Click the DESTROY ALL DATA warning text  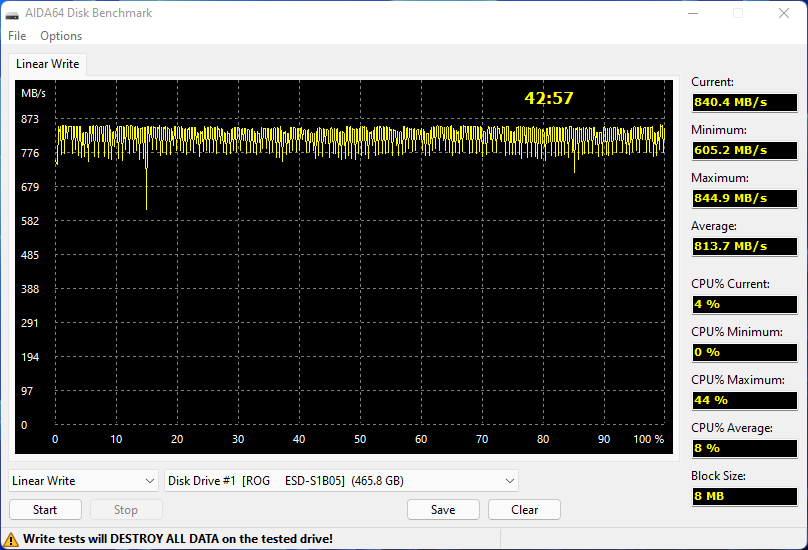click(x=178, y=539)
